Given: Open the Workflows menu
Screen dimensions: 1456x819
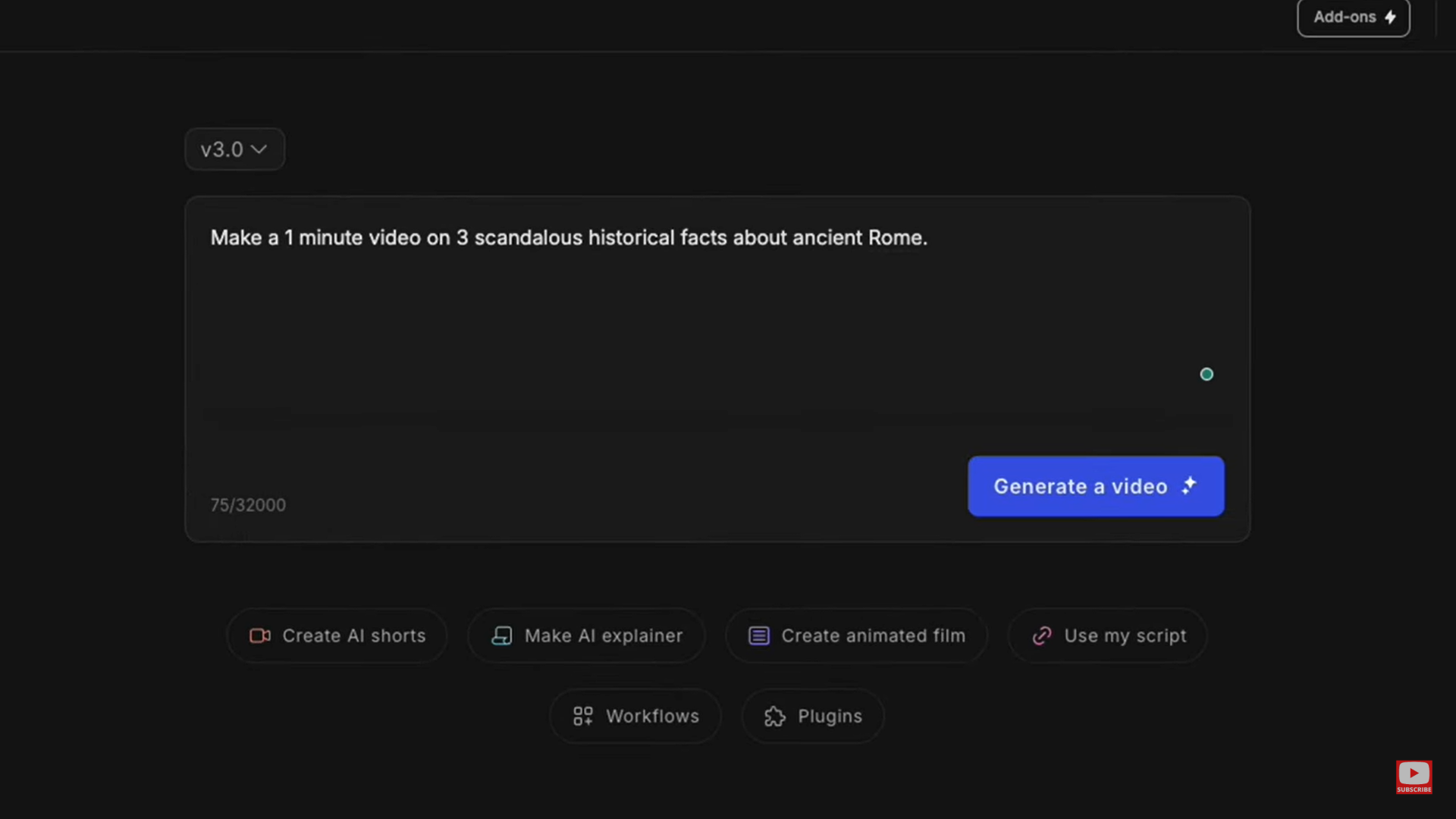Looking at the screenshot, I should click(635, 716).
